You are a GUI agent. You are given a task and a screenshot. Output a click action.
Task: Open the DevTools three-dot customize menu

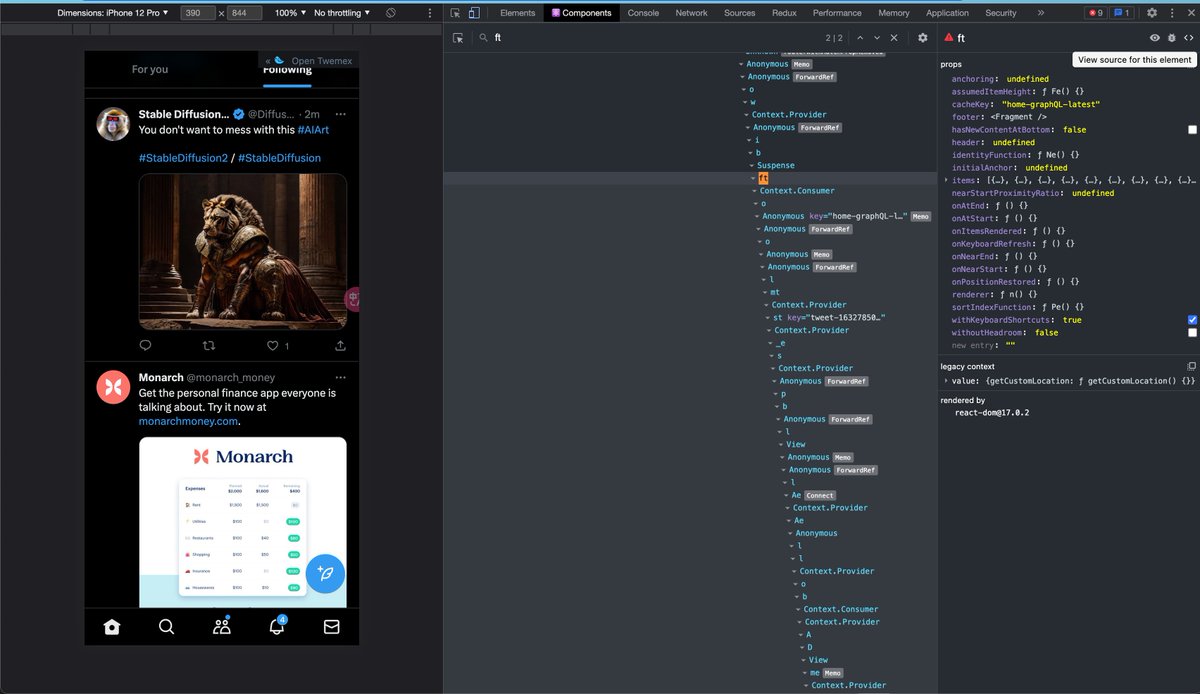click(1172, 13)
